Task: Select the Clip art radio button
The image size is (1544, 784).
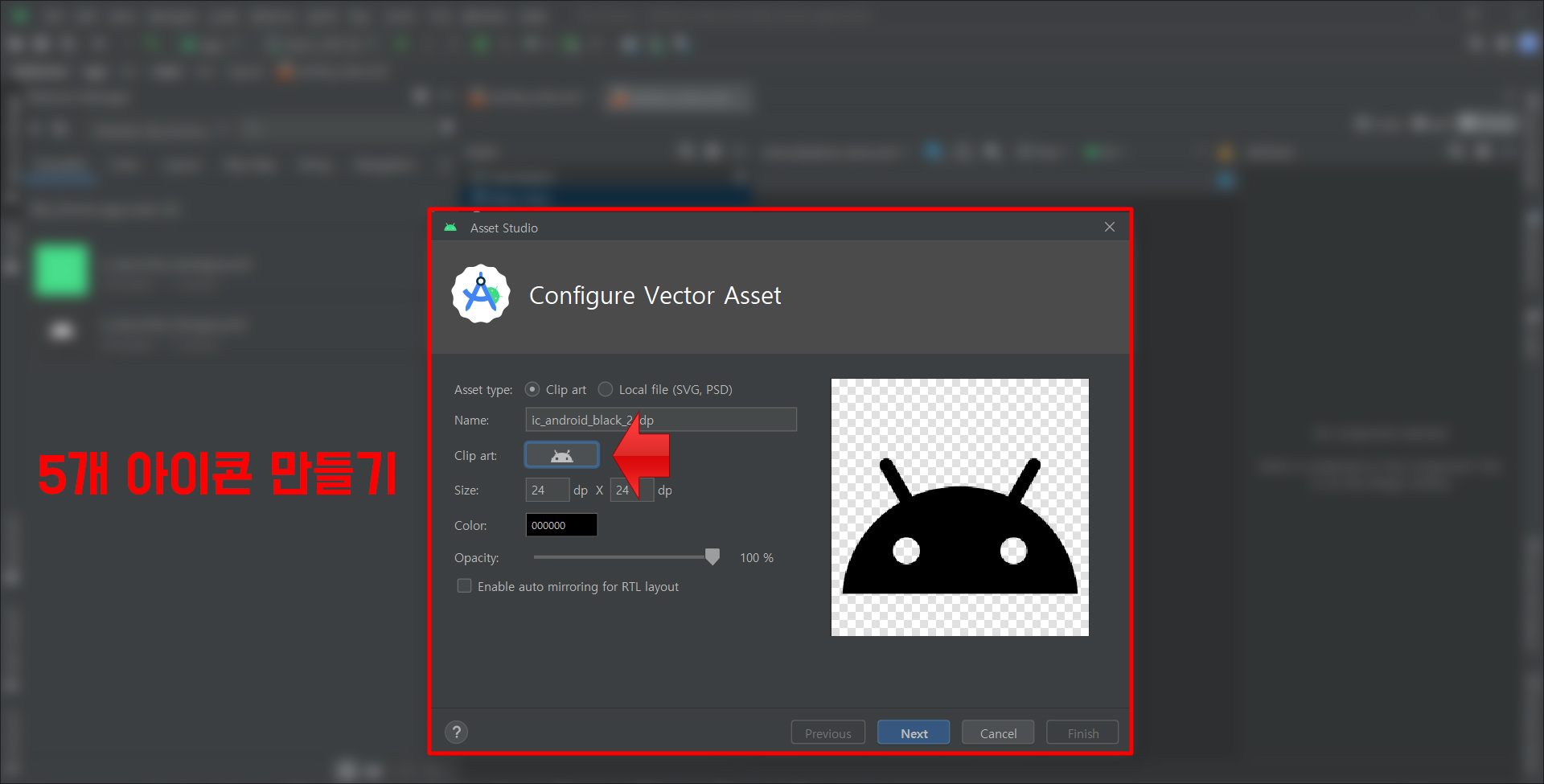Action: point(532,389)
